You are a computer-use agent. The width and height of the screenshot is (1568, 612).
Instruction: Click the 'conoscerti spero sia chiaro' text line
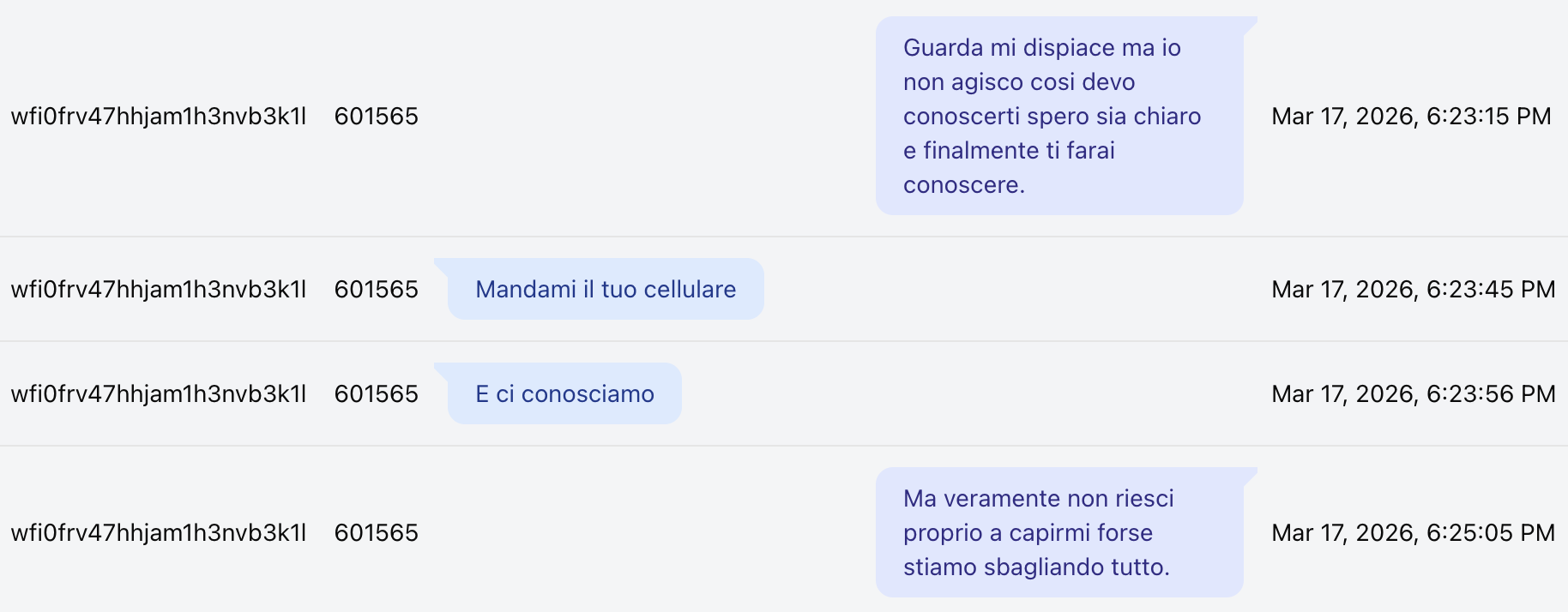click(1052, 116)
